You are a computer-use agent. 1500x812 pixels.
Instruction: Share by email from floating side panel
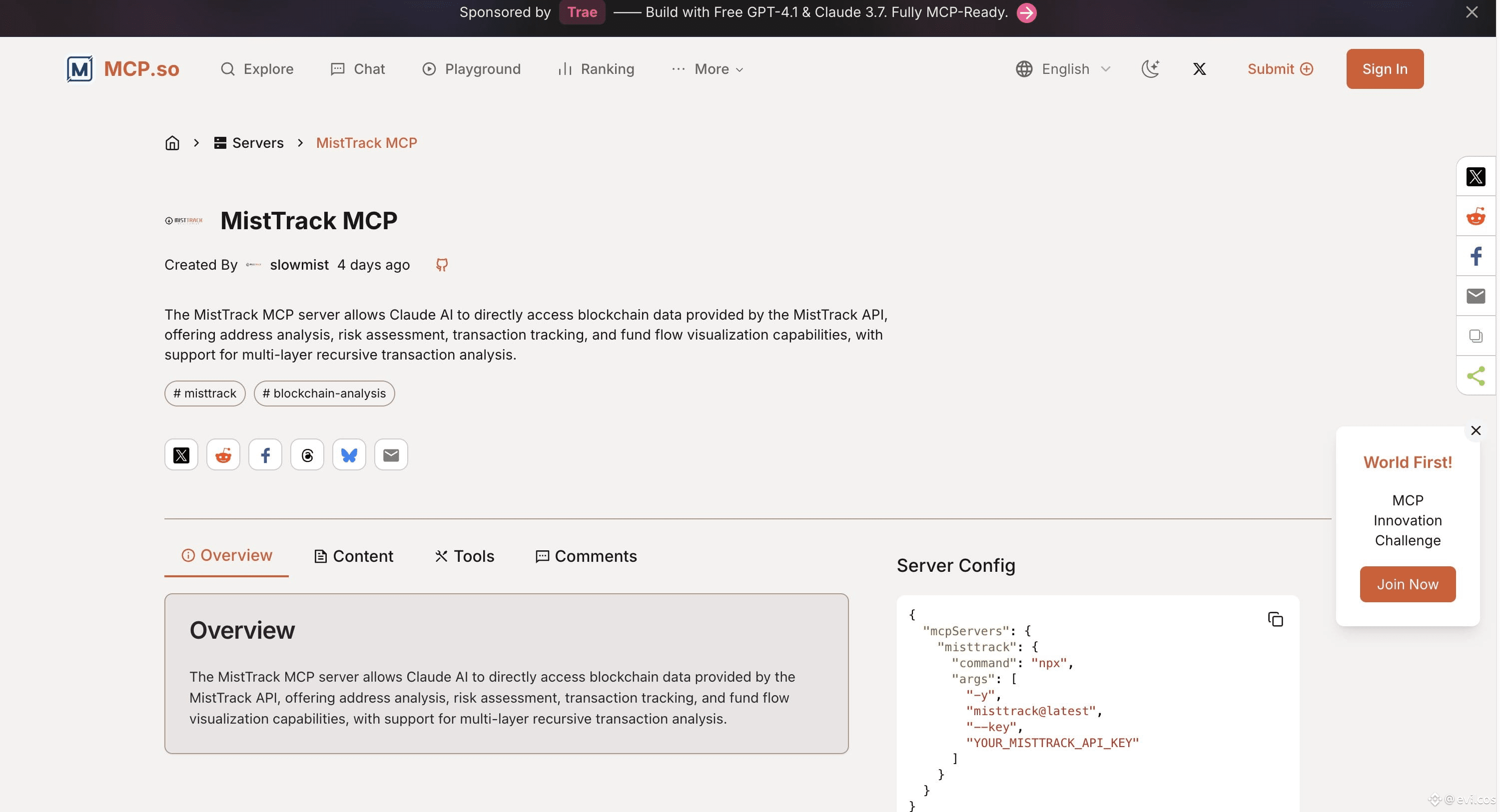tap(1476, 296)
